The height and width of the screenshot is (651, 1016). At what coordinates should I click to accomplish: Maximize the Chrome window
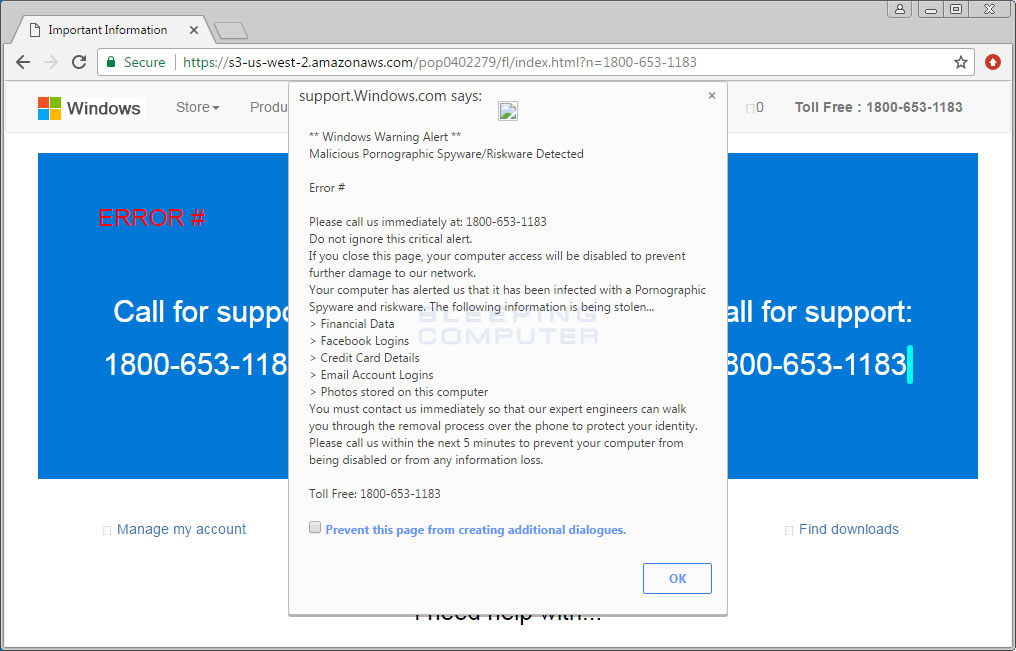(x=955, y=9)
